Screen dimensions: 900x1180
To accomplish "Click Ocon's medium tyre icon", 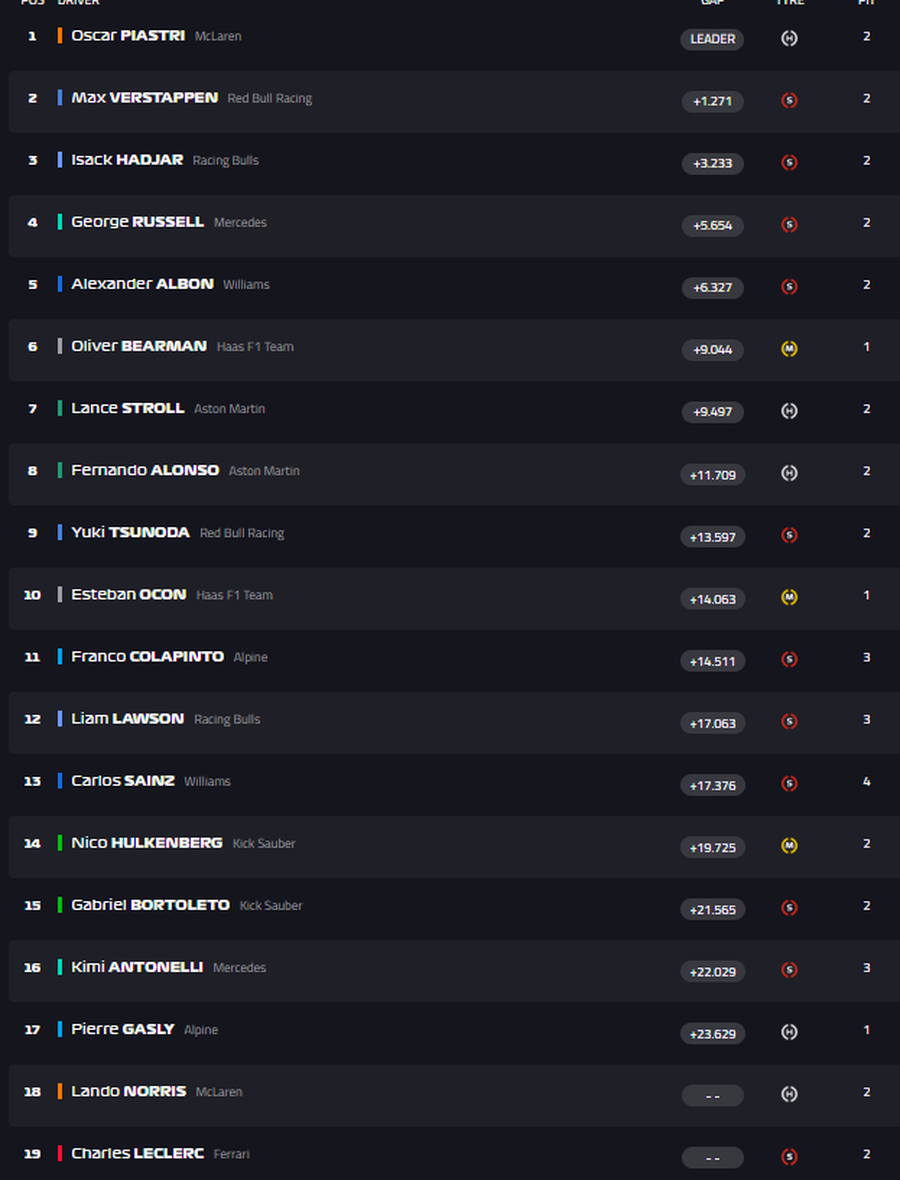I will click(x=789, y=598).
